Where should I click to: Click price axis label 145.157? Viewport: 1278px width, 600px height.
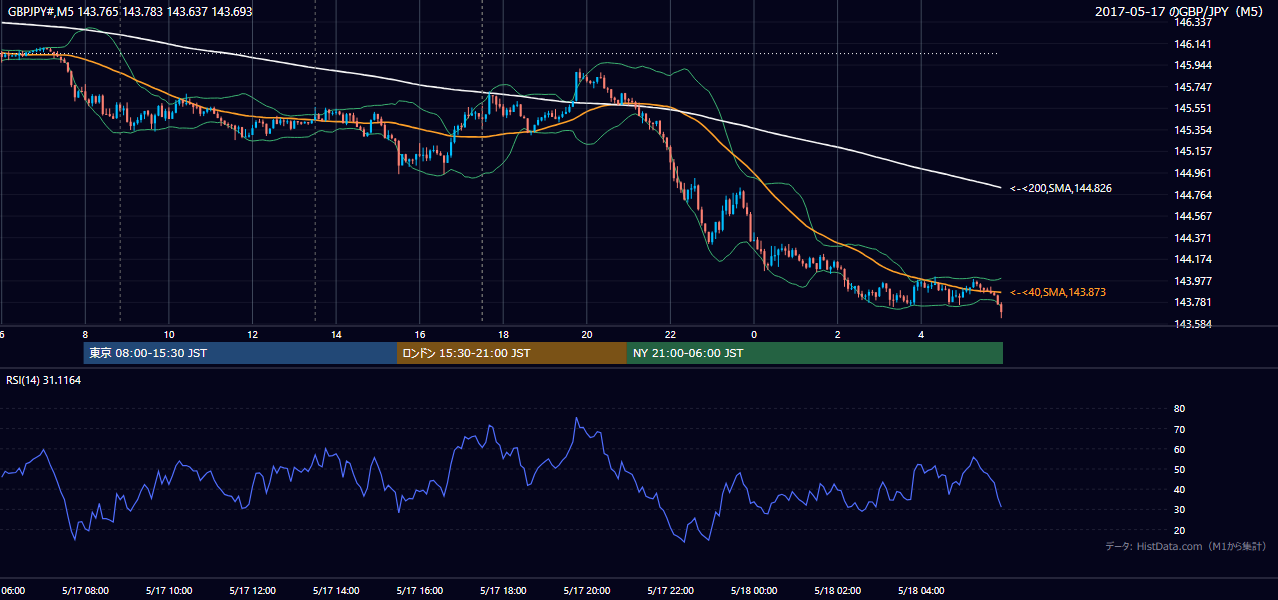click(1192, 151)
